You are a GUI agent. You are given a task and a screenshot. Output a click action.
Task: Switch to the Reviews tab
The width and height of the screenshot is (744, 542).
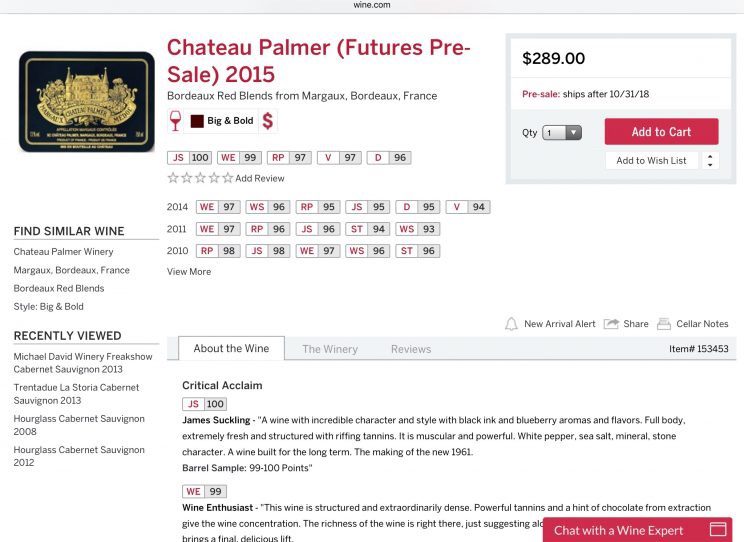[411, 349]
